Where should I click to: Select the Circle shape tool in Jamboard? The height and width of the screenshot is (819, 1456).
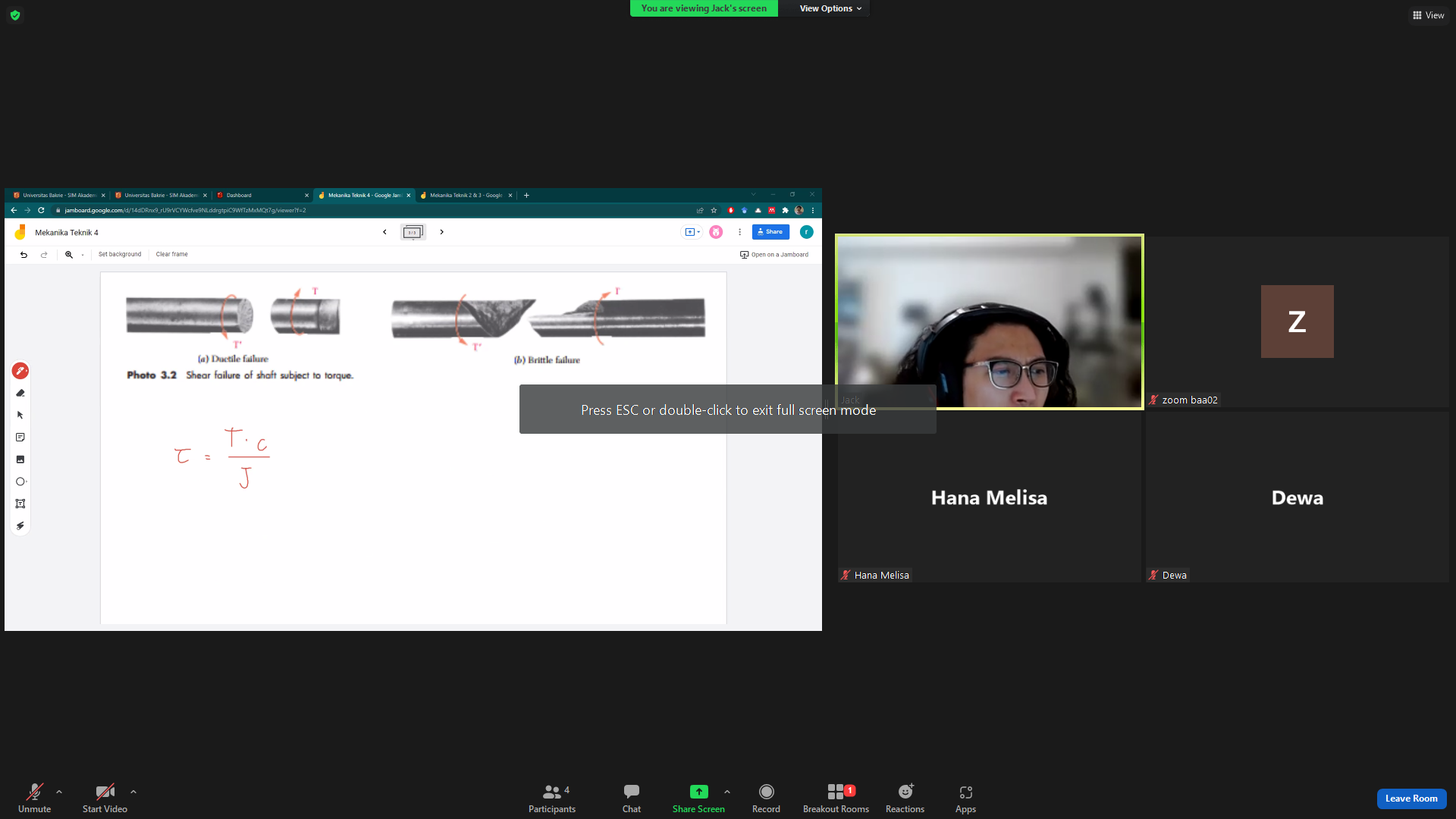[x=20, y=482]
